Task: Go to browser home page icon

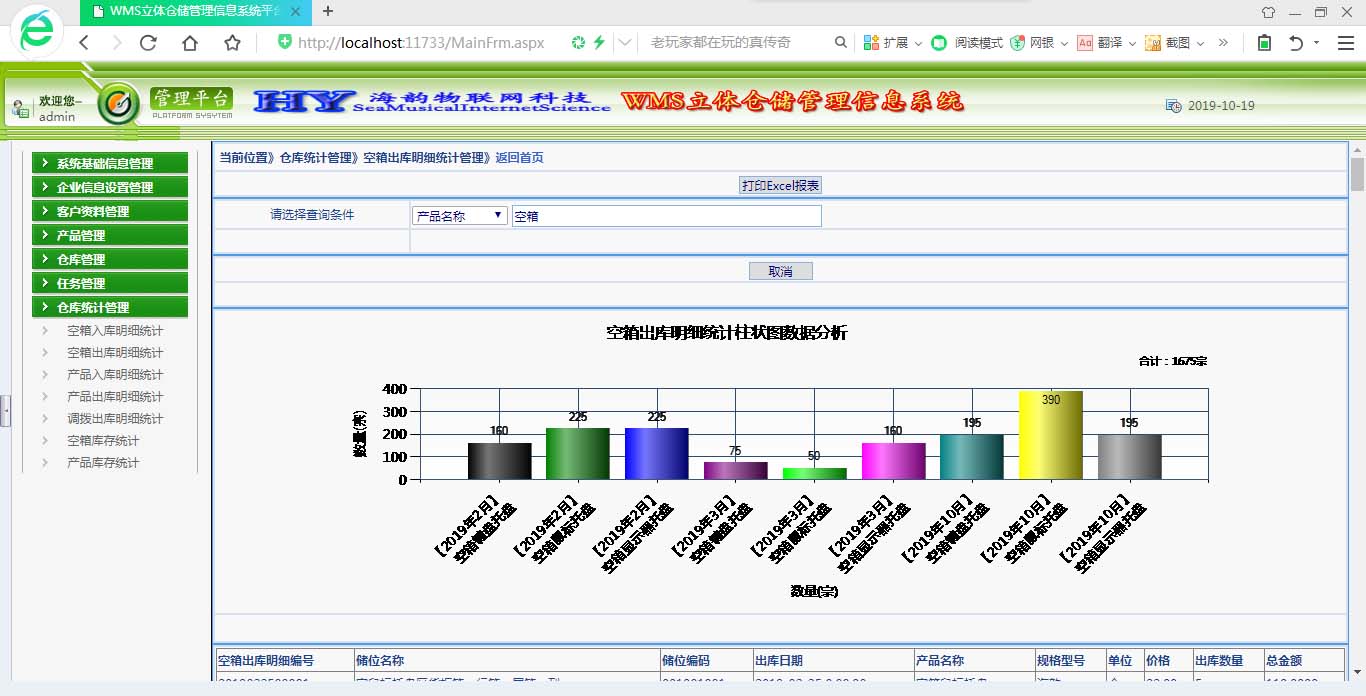Action: [190, 43]
